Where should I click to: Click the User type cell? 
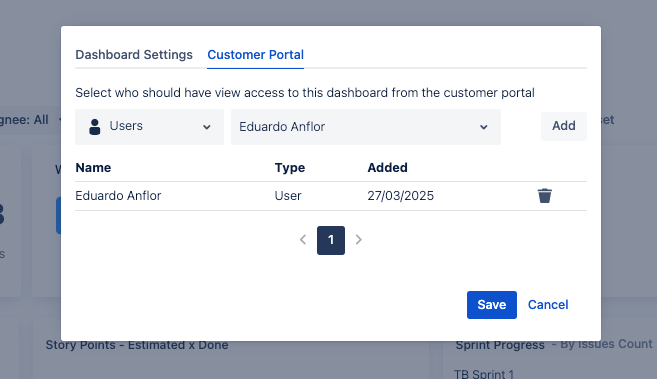coord(288,196)
